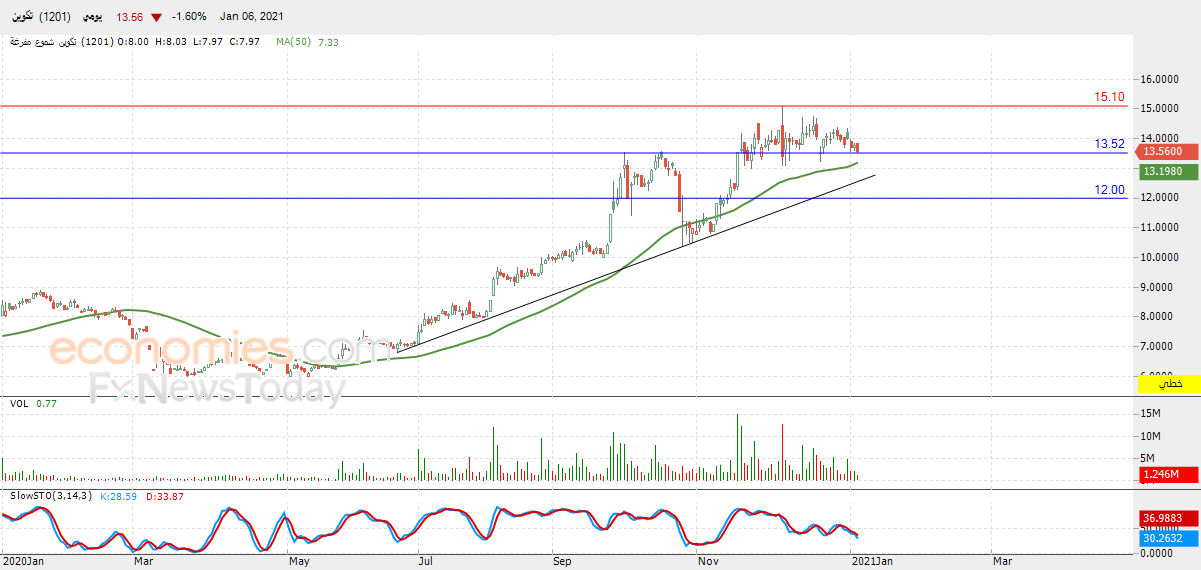Click the Jan 06, 2021 date label
This screenshot has height=570, width=1201.
[245, 16]
